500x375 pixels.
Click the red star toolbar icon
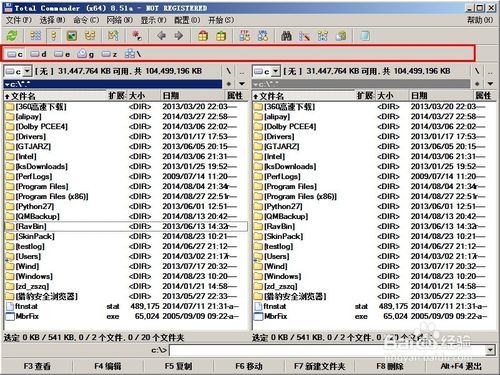pos(137,36)
